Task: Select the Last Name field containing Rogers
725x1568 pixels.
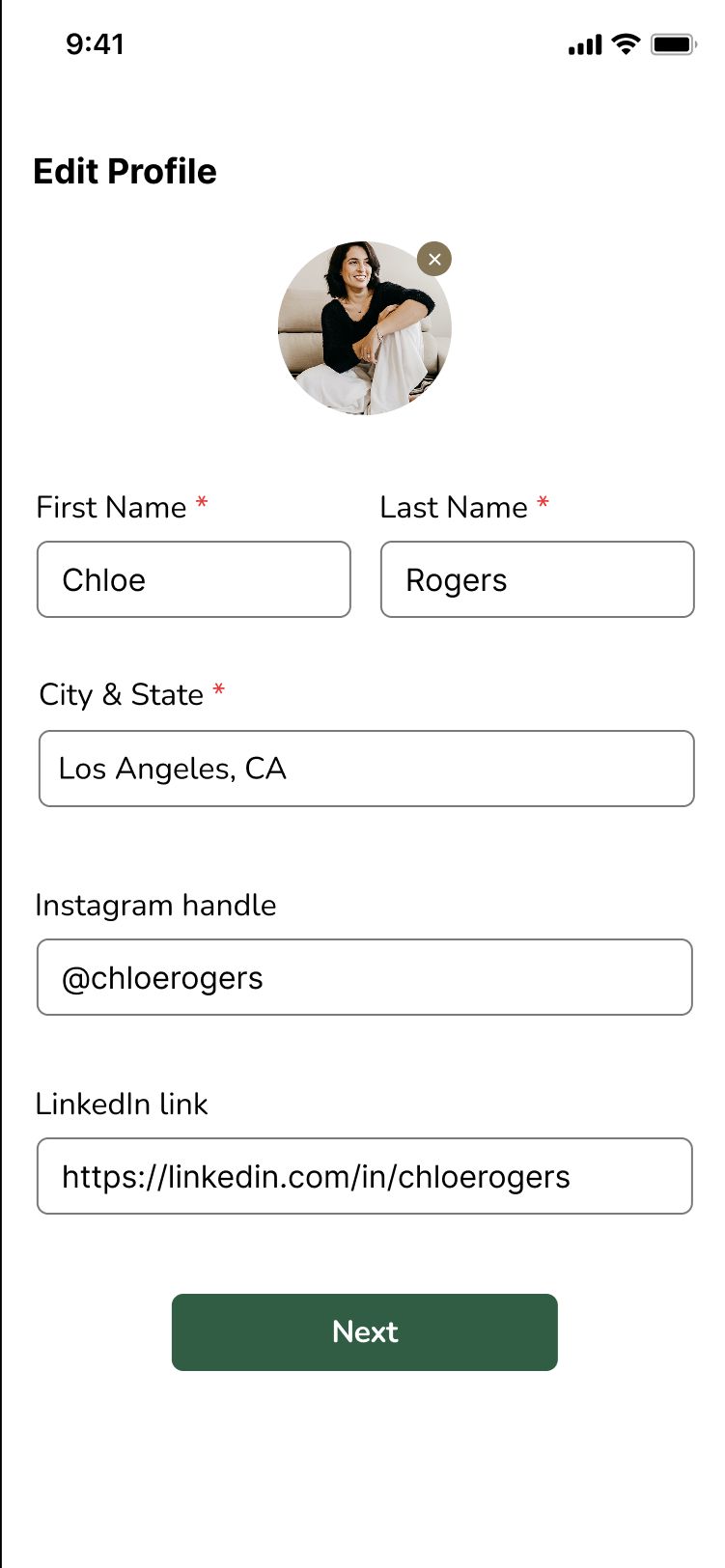Action: (537, 579)
